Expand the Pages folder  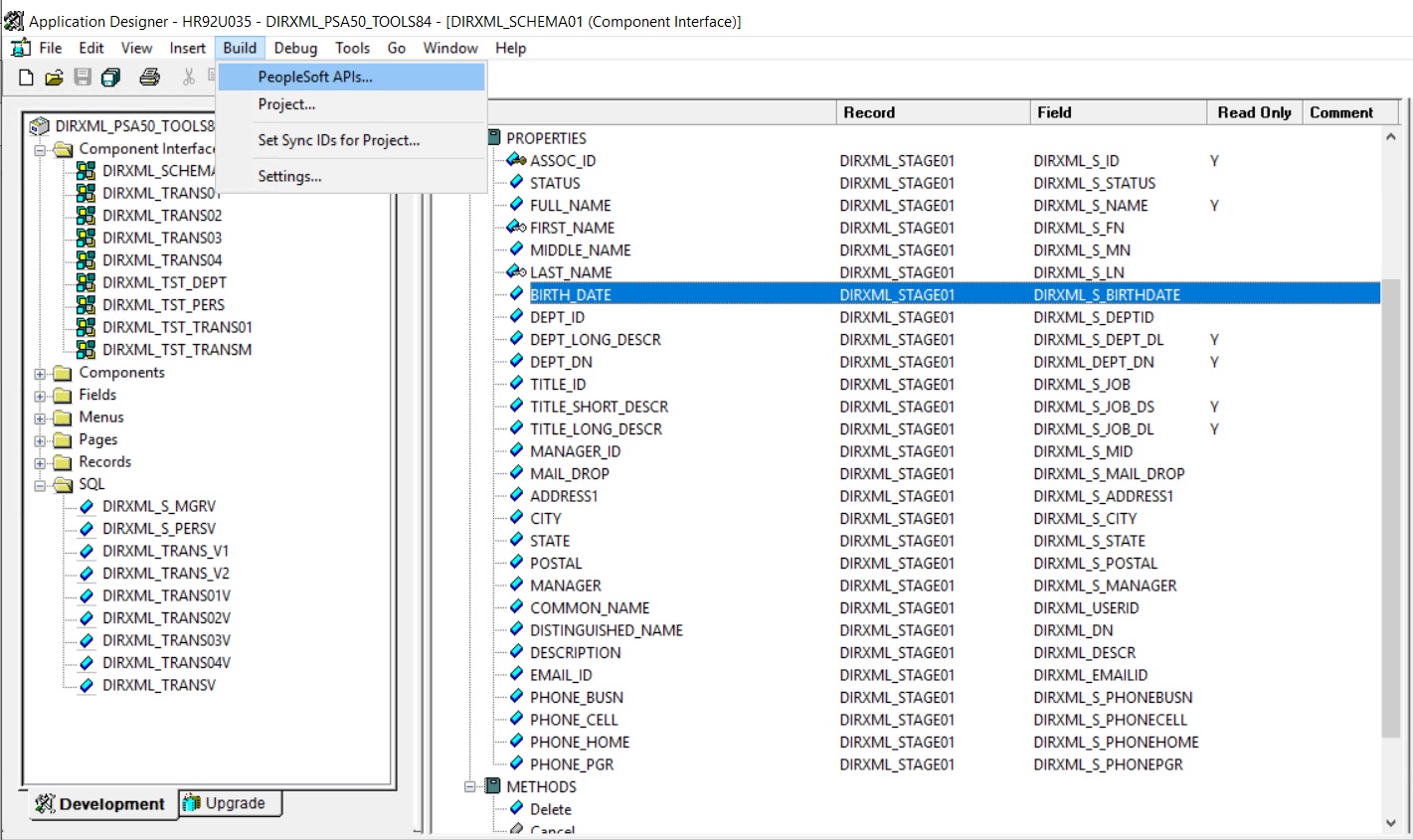tap(40, 440)
